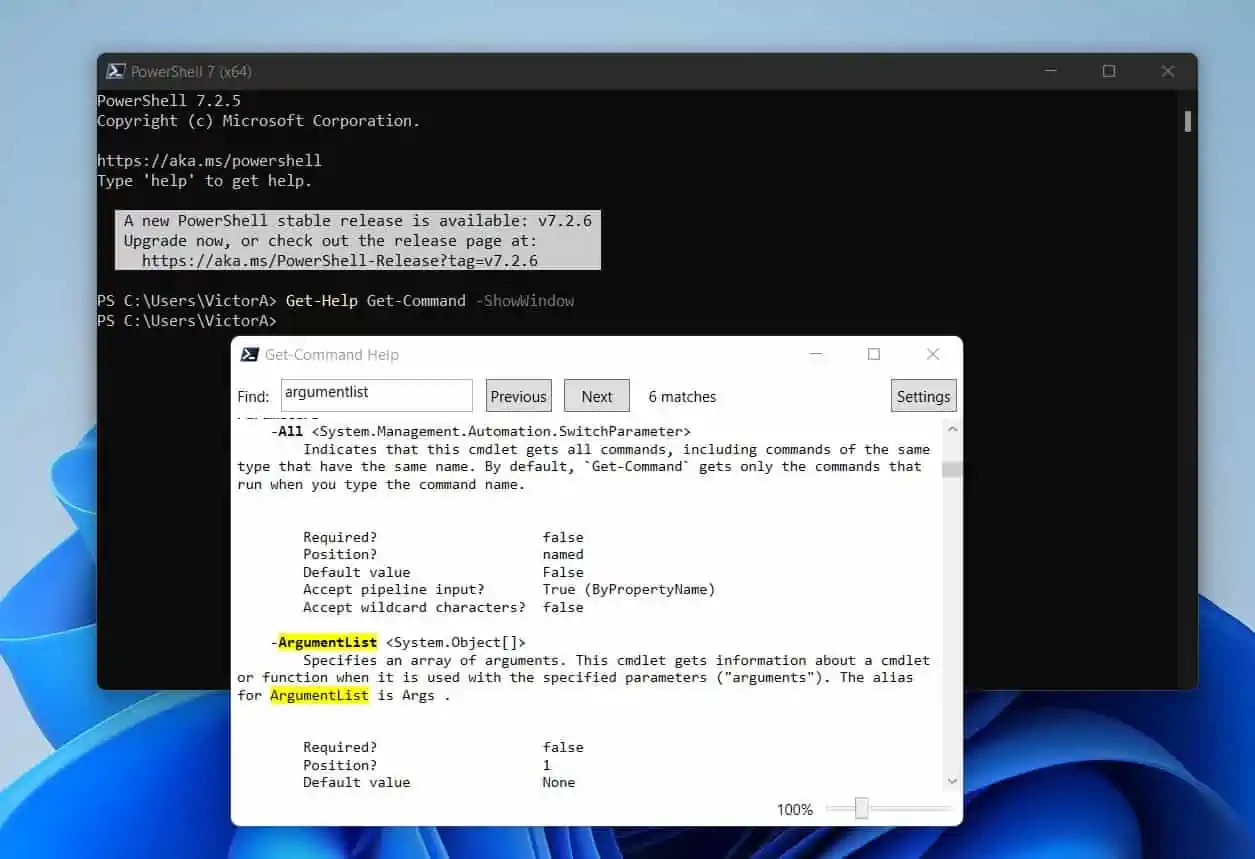Click the 'PowerShell 7.2.5' version line

[x=169, y=100]
